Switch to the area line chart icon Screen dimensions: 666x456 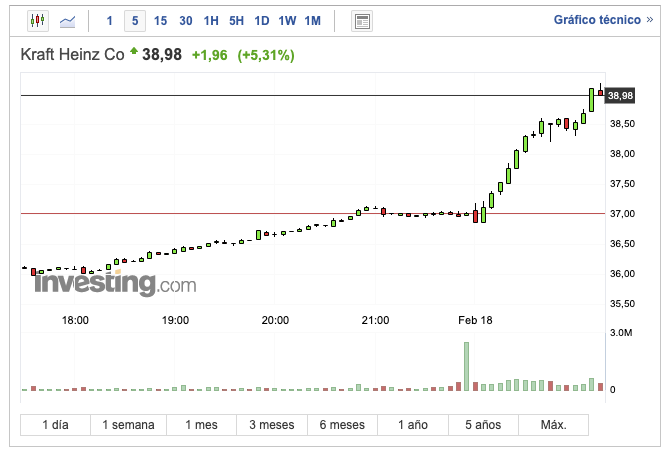pyautogui.click(x=68, y=20)
